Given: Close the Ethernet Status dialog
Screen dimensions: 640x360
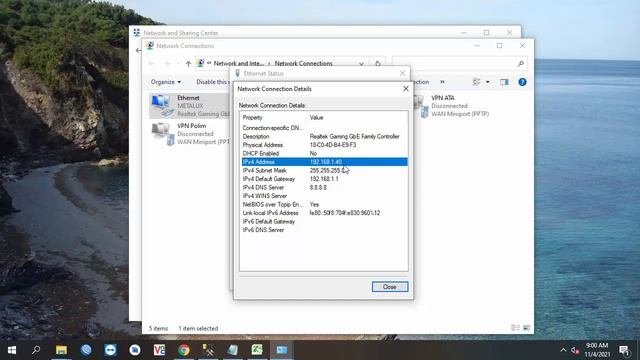Looking at the screenshot, I should pyautogui.click(x=402, y=73).
